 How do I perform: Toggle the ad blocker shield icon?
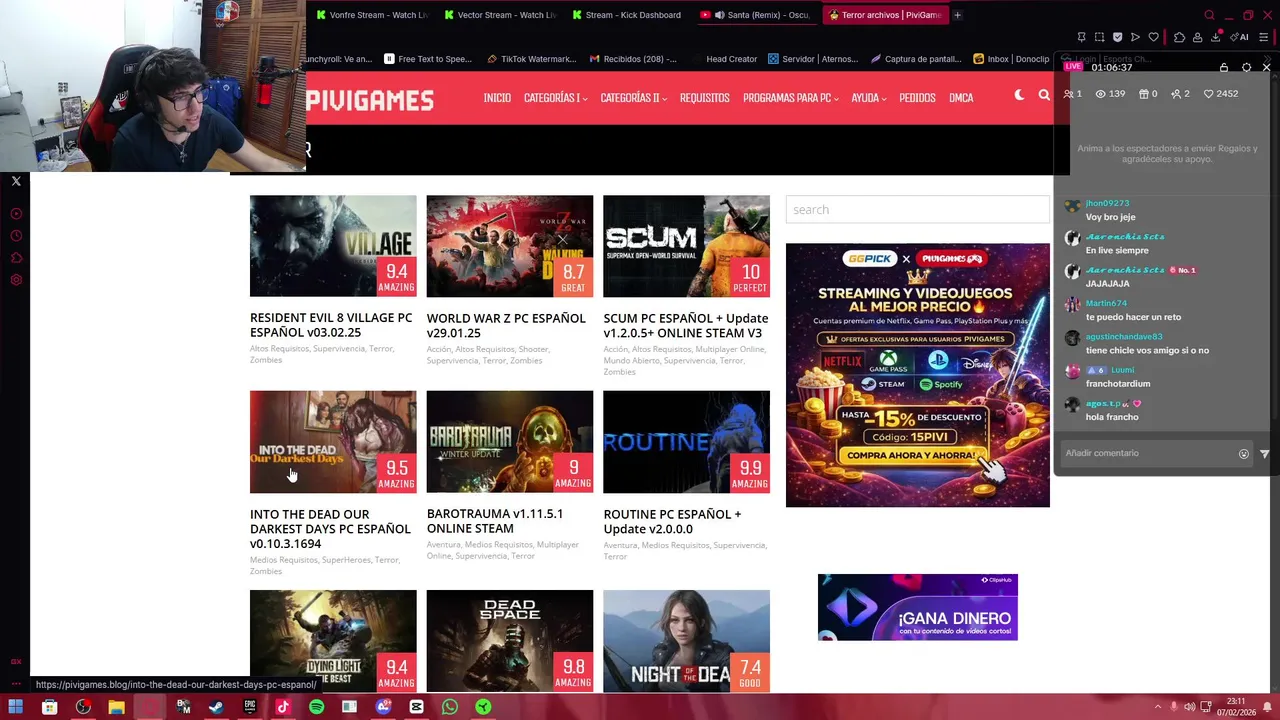tap(1117, 37)
